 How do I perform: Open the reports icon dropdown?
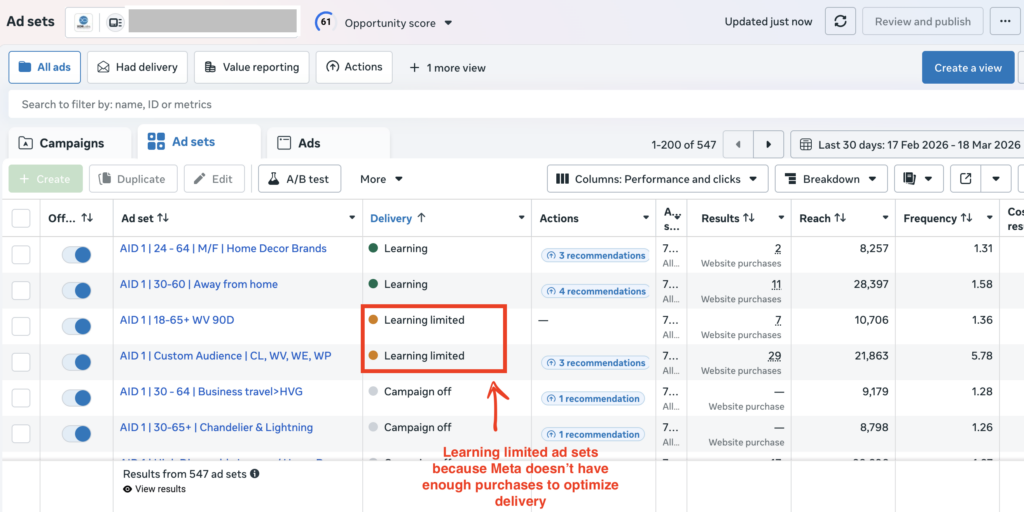[x=918, y=179]
